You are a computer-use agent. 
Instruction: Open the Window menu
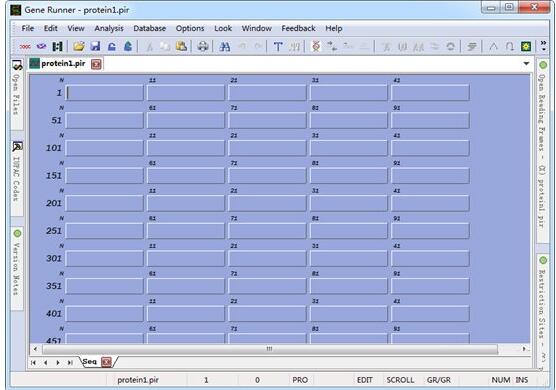(257, 28)
